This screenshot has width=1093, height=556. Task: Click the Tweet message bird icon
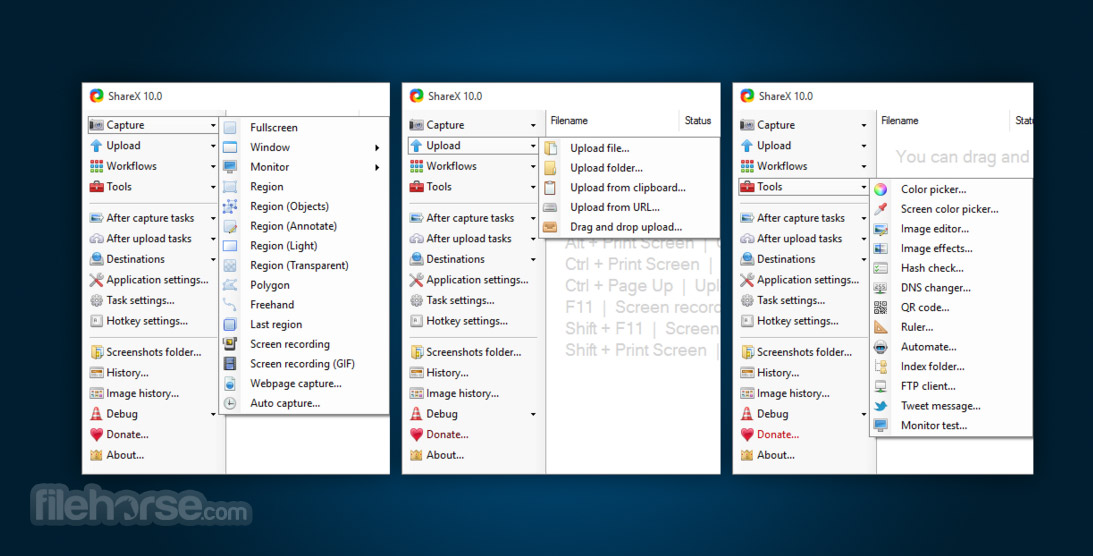(x=881, y=406)
